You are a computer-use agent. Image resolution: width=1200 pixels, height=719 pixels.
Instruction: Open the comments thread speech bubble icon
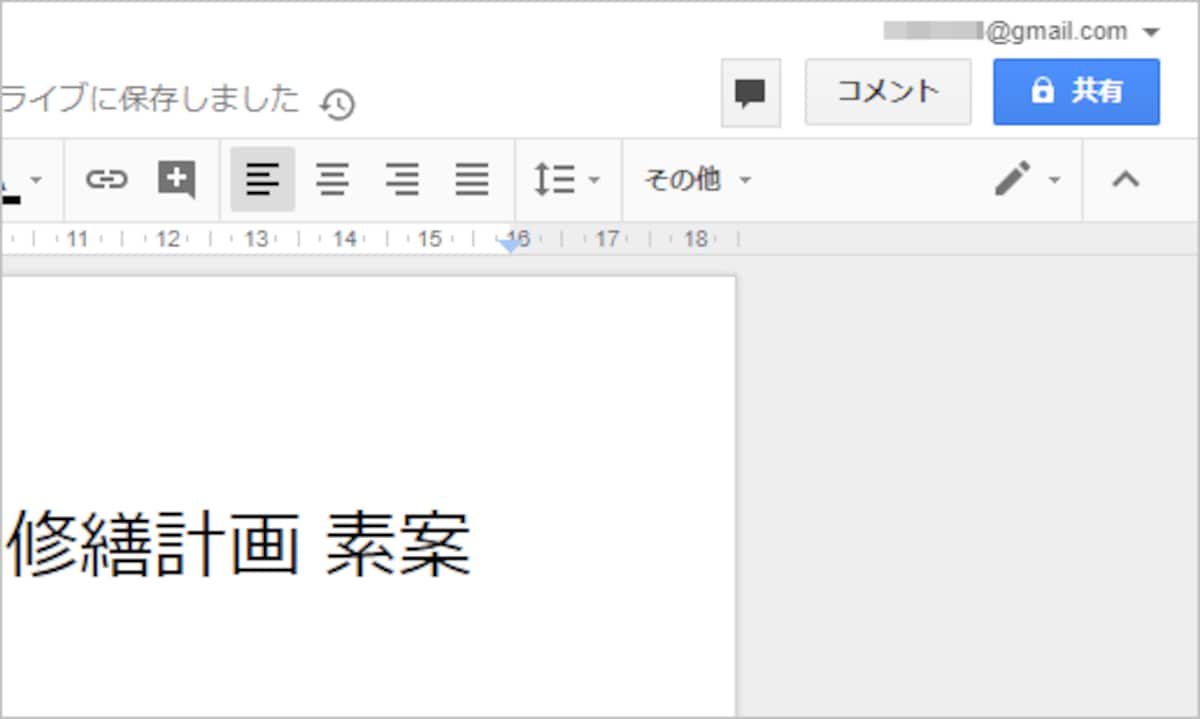coord(750,93)
